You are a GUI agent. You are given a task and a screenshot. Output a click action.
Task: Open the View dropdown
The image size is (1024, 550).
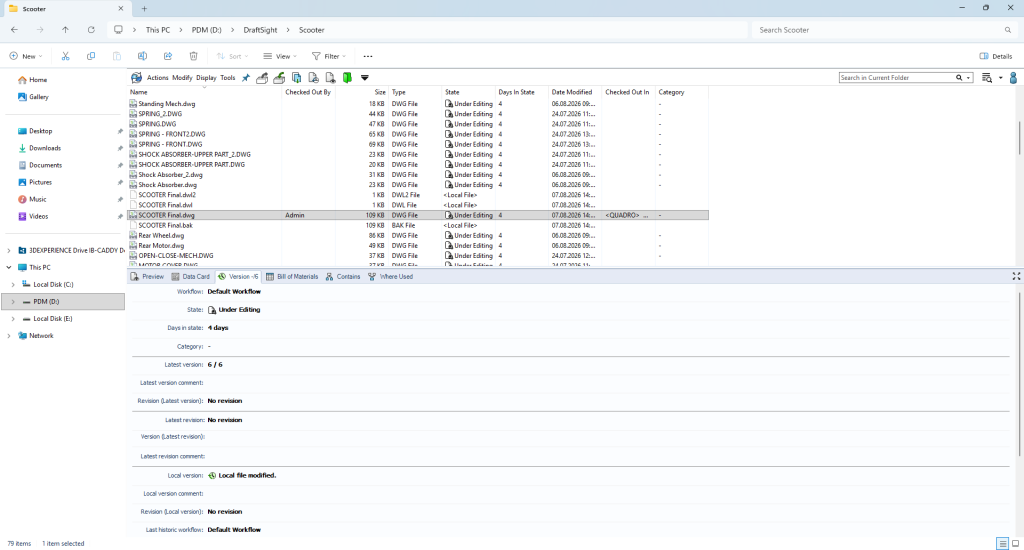coord(280,56)
